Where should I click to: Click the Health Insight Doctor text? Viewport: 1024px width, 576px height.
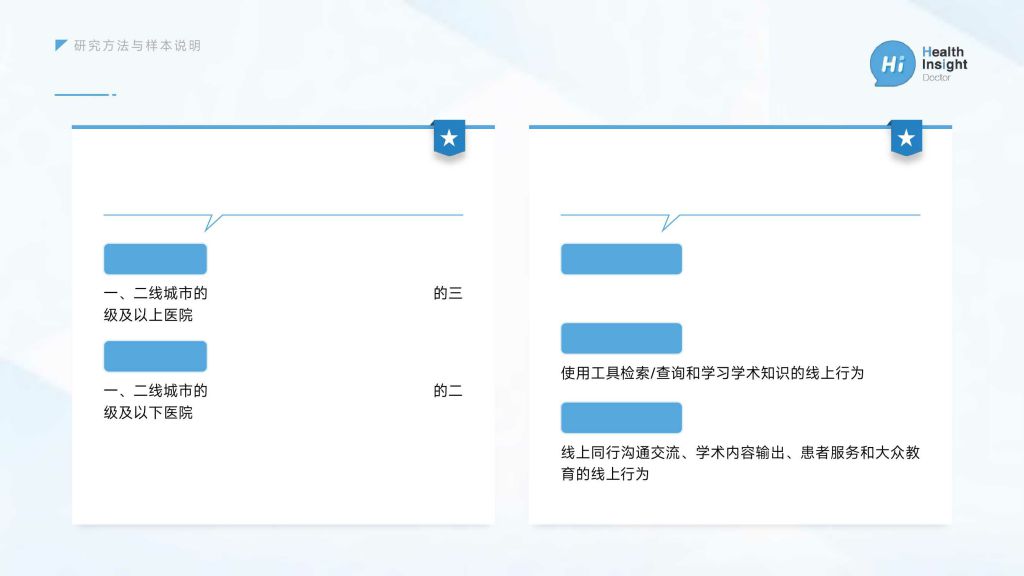[x=944, y=63]
